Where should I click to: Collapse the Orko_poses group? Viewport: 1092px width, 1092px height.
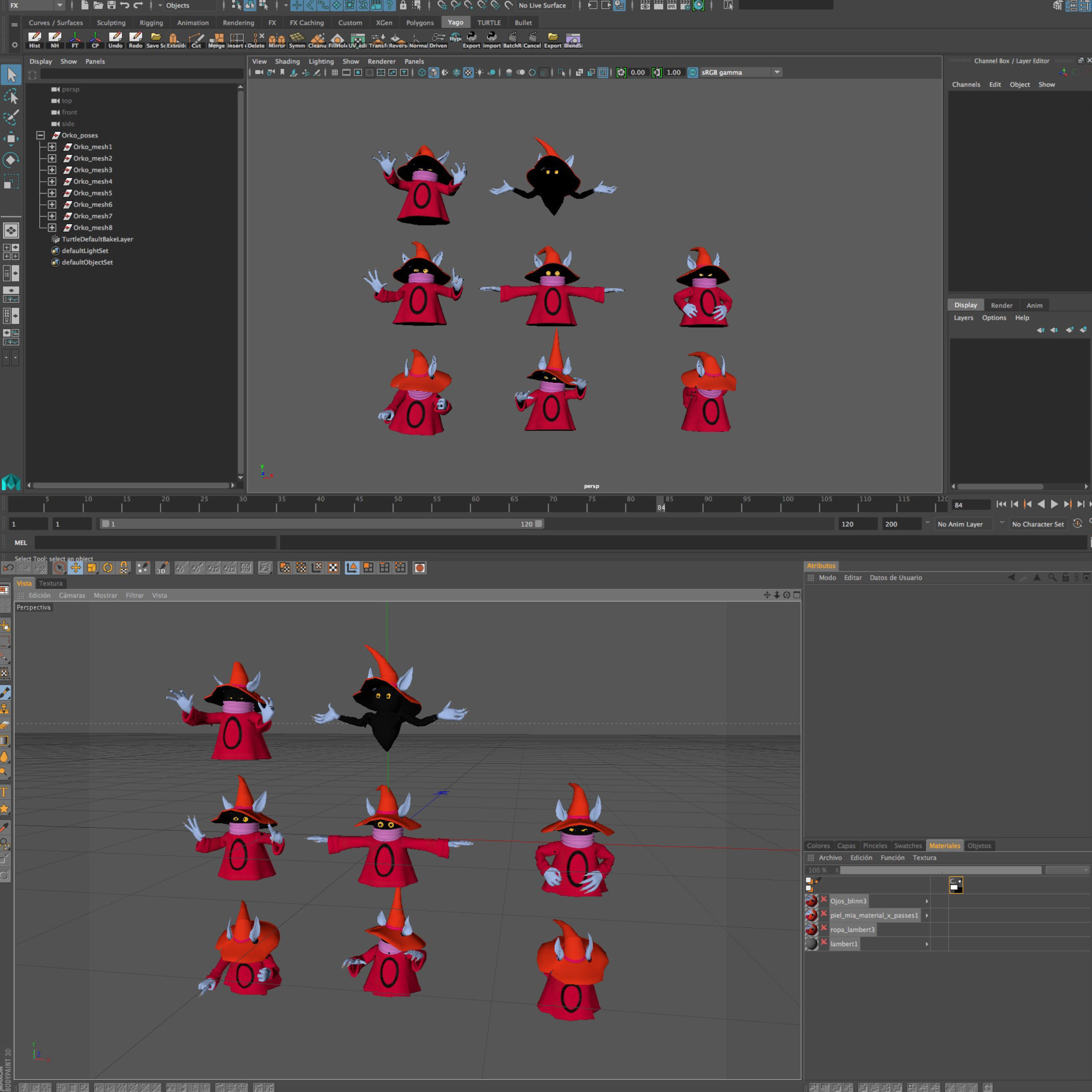40,135
